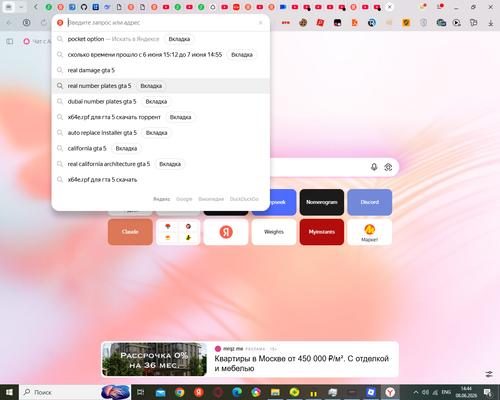Expand the system tray hidden icons chevron
This screenshot has width=500, height=400.
point(416,392)
